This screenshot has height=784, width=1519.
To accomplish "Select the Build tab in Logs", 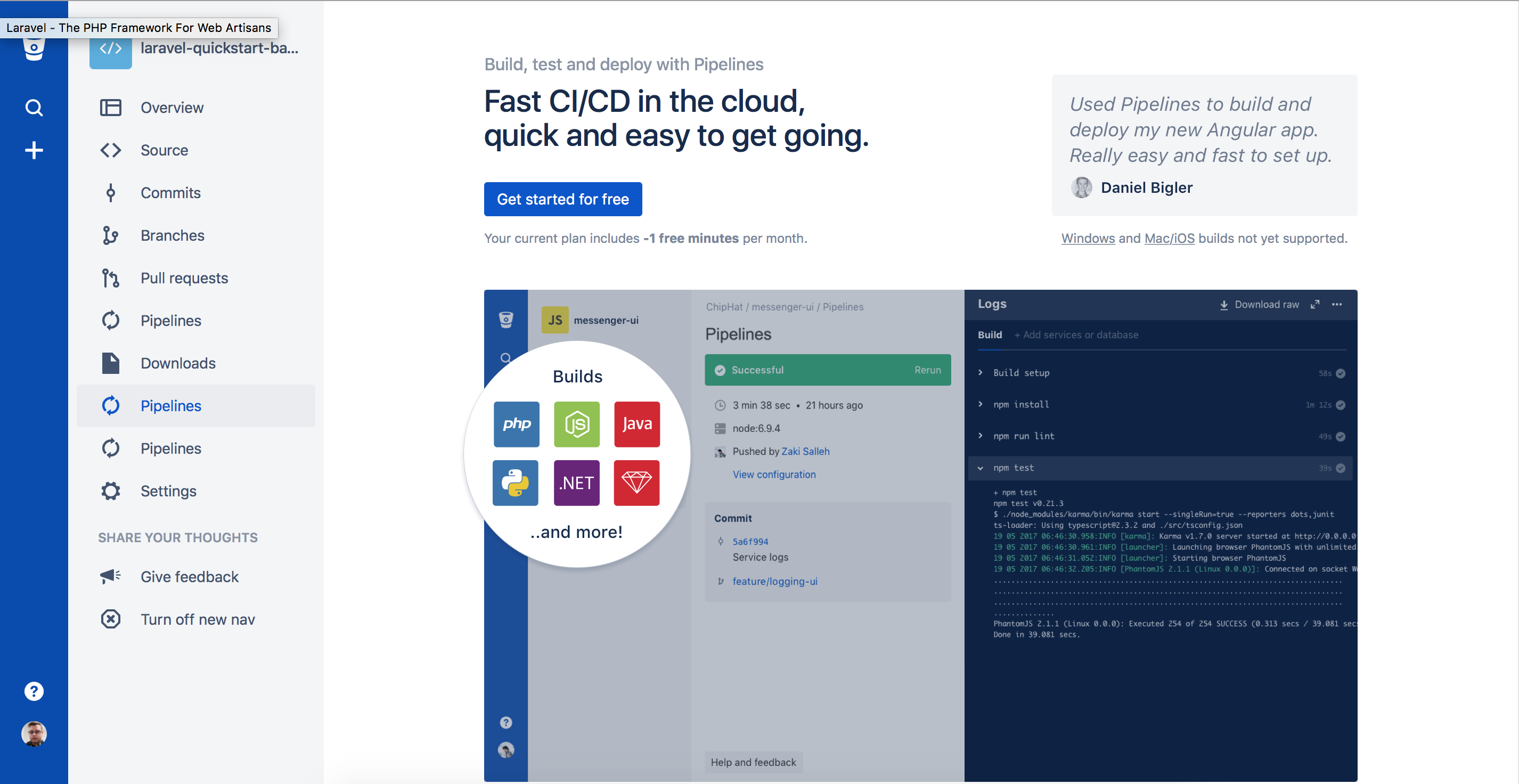I will pyautogui.click(x=990, y=335).
